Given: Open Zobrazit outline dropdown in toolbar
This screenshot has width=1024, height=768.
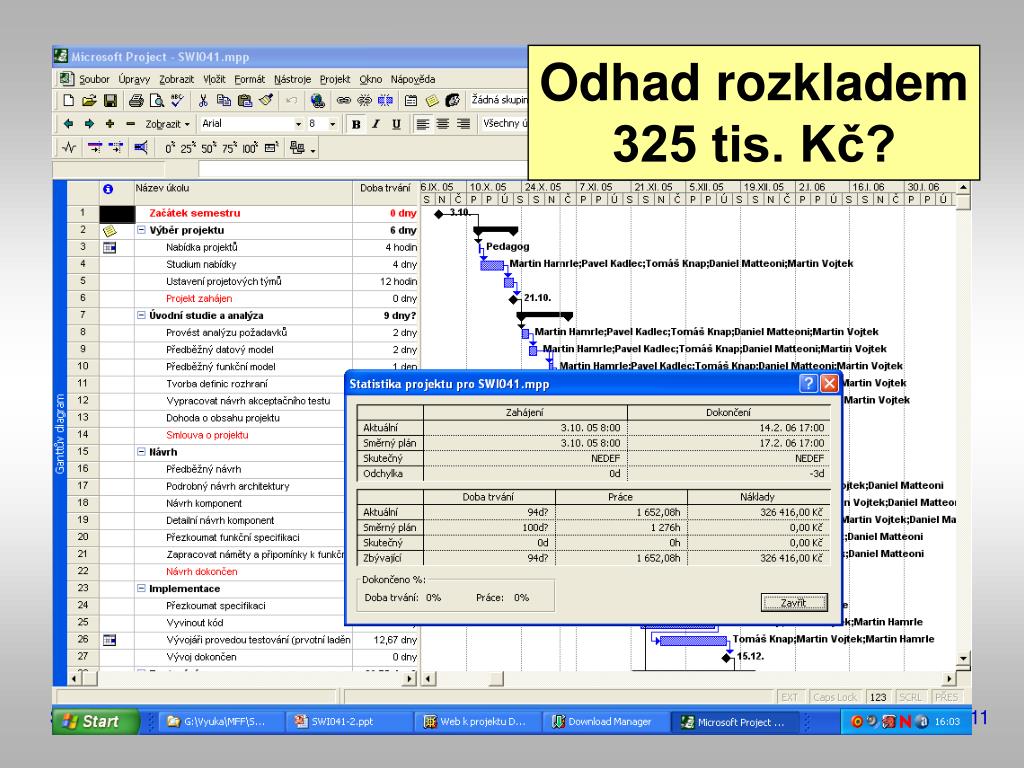Looking at the screenshot, I should click(167, 124).
